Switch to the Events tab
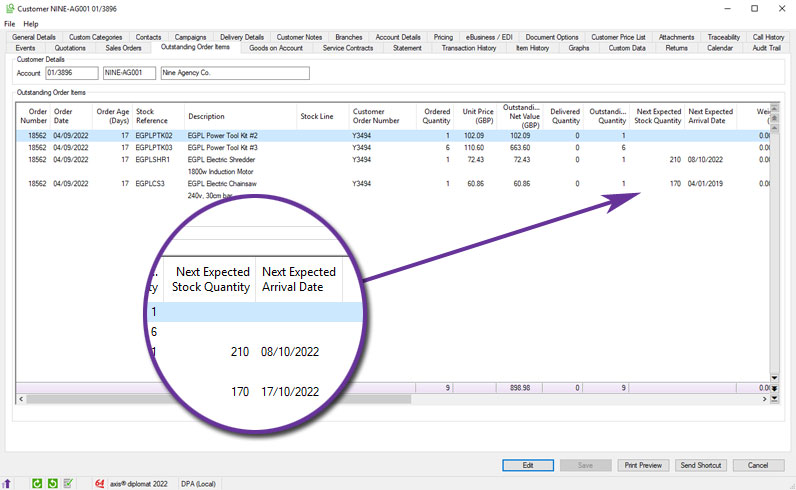The height and width of the screenshot is (490, 796). 25,48
